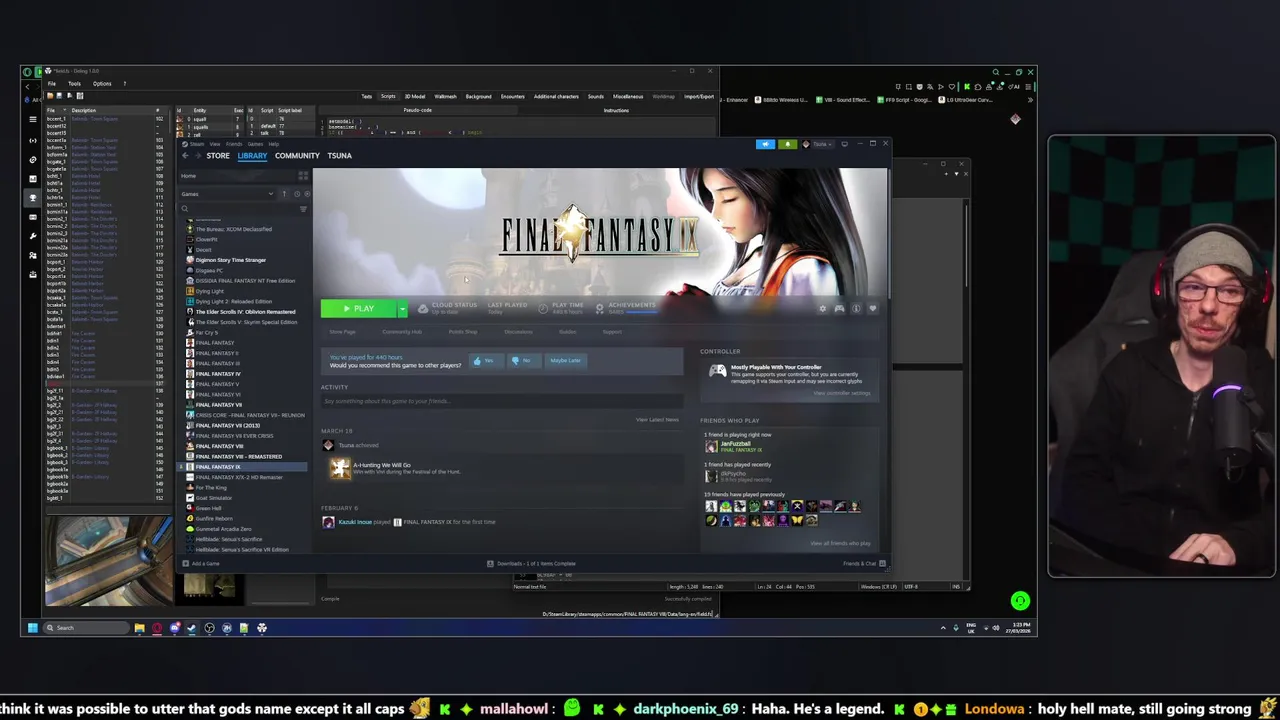Click the Steam forward navigation arrow
Image resolution: width=1280 pixels, height=720 pixels.
point(197,155)
